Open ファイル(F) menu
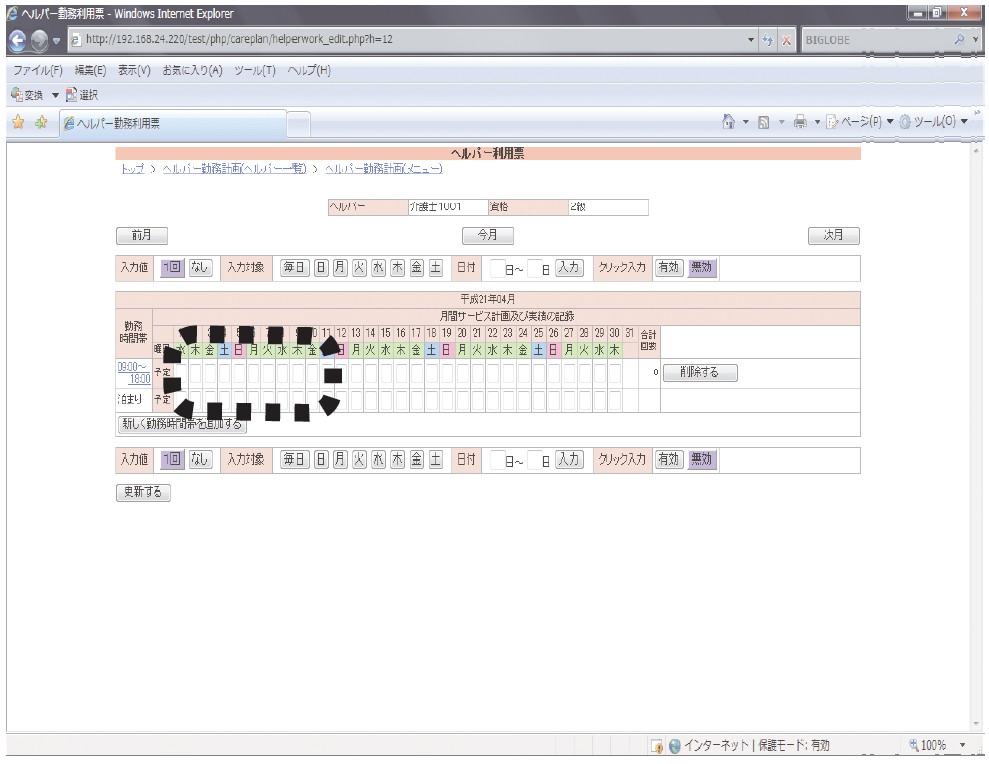Screen dimensions: 989x764 (x=37, y=70)
